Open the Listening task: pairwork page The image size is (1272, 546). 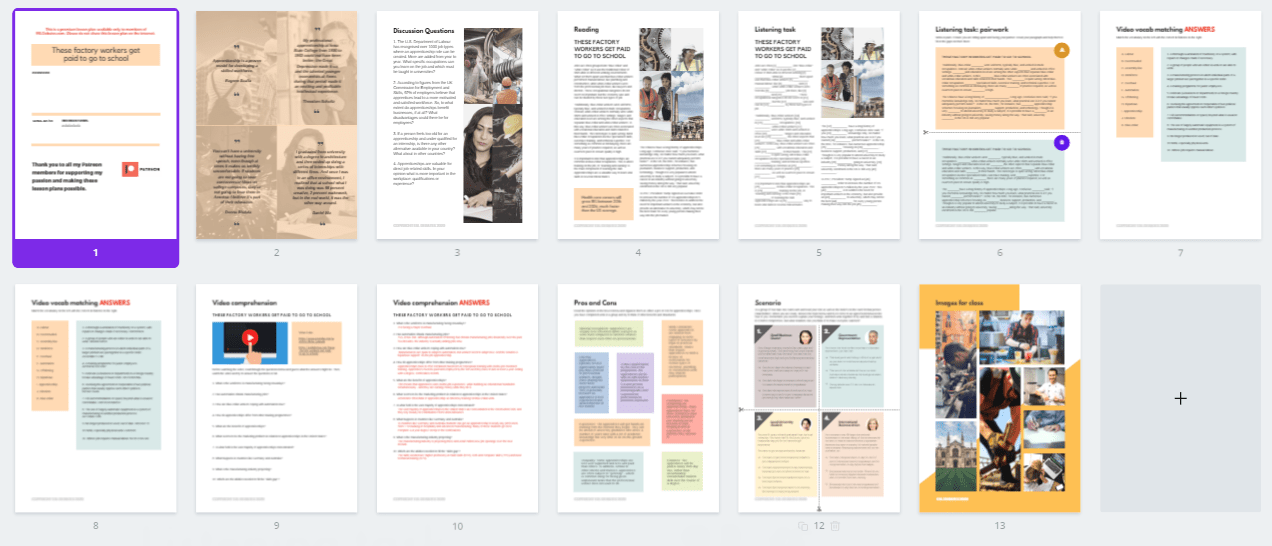click(x=1000, y=125)
